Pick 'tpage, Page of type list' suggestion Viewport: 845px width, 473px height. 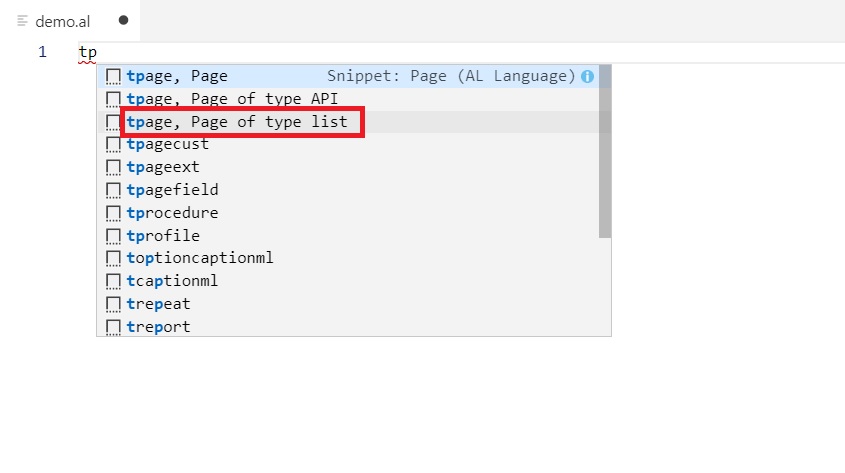[237, 122]
